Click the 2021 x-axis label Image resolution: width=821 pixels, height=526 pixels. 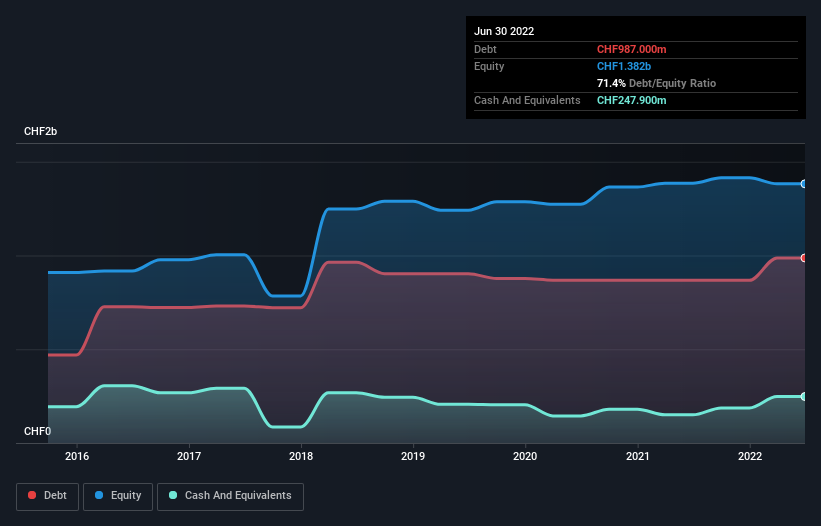[638, 456]
